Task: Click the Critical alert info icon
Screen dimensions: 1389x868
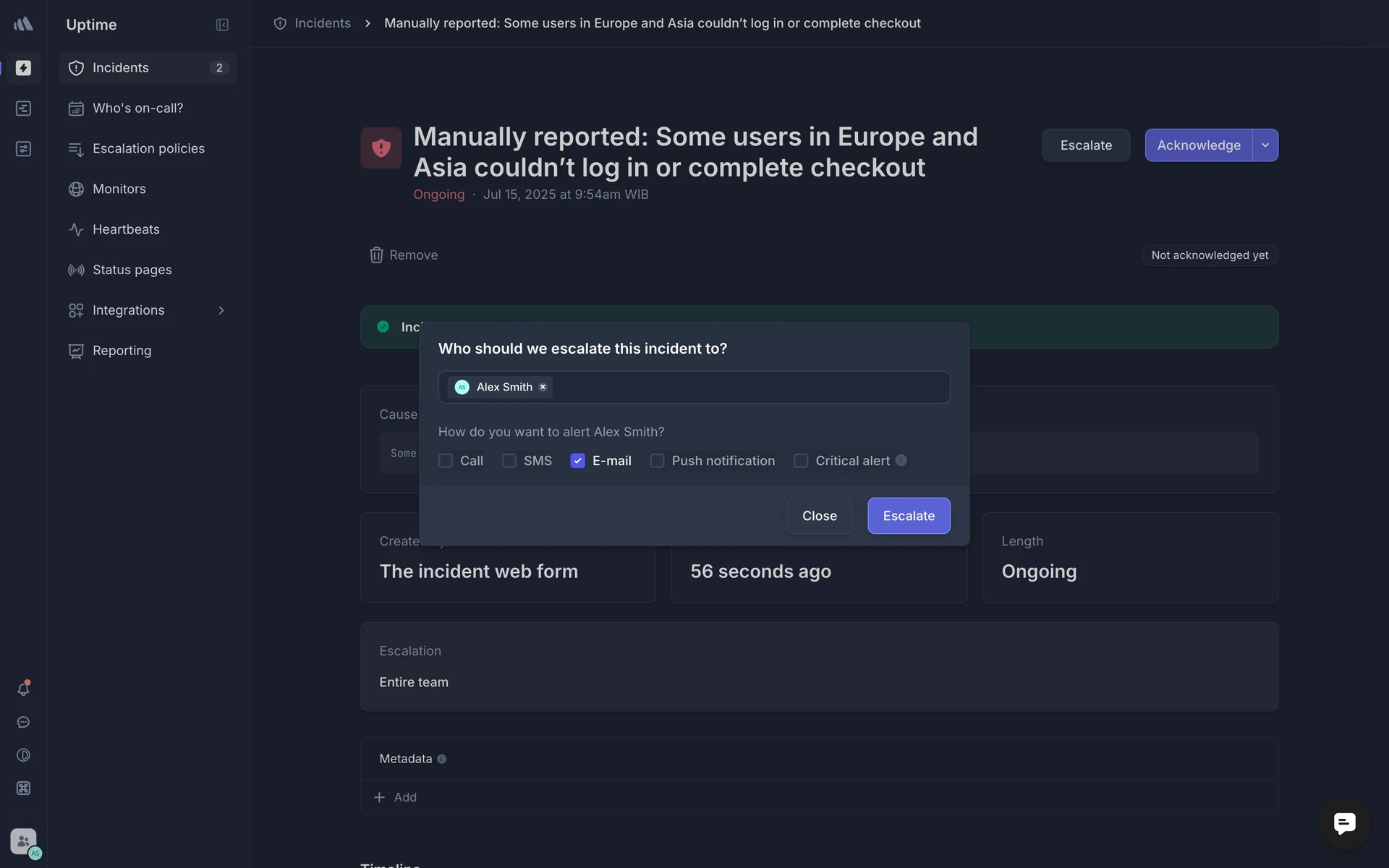Action: 901,461
